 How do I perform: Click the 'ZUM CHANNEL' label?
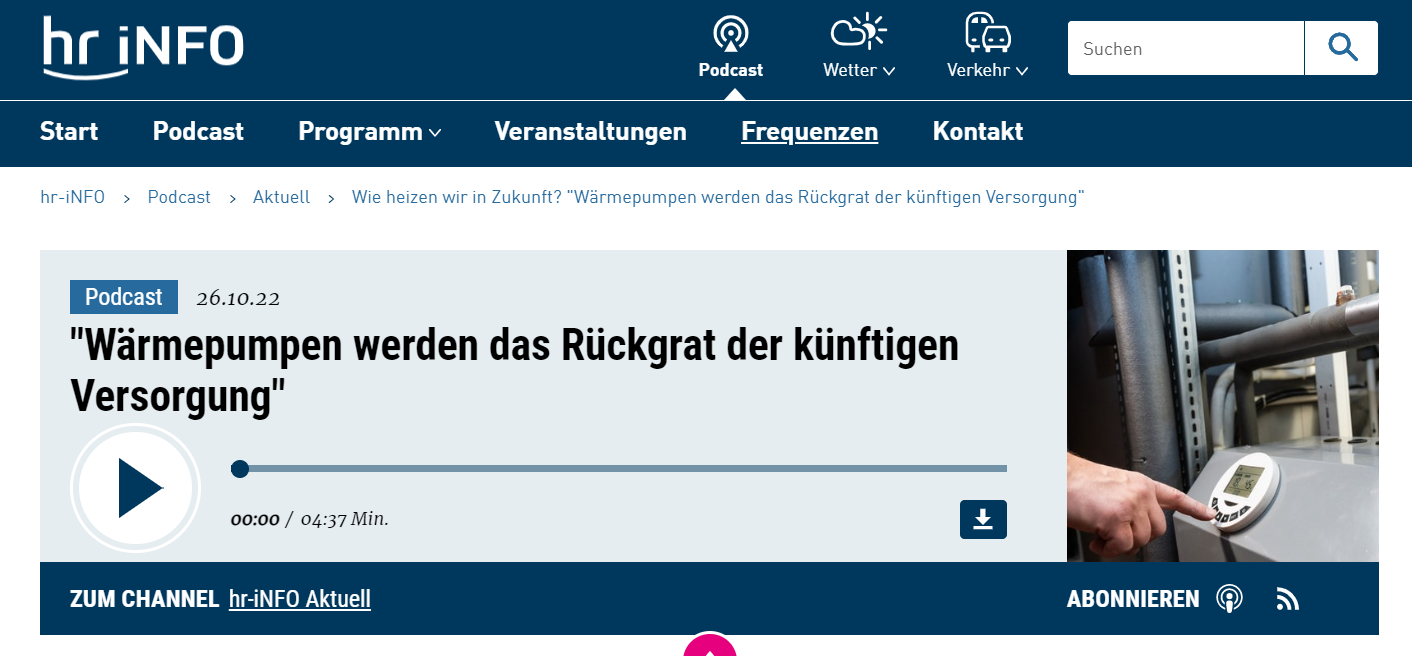[x=144, y=599]
